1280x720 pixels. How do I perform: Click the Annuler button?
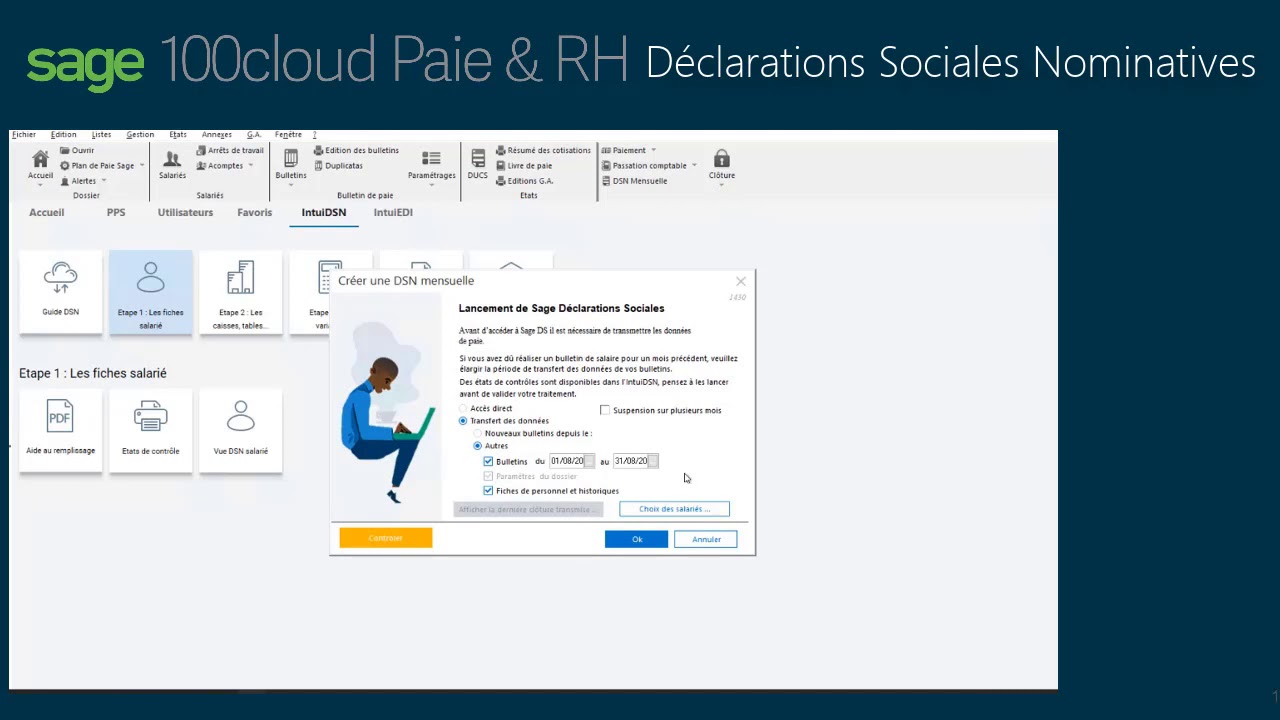point(706,539)
